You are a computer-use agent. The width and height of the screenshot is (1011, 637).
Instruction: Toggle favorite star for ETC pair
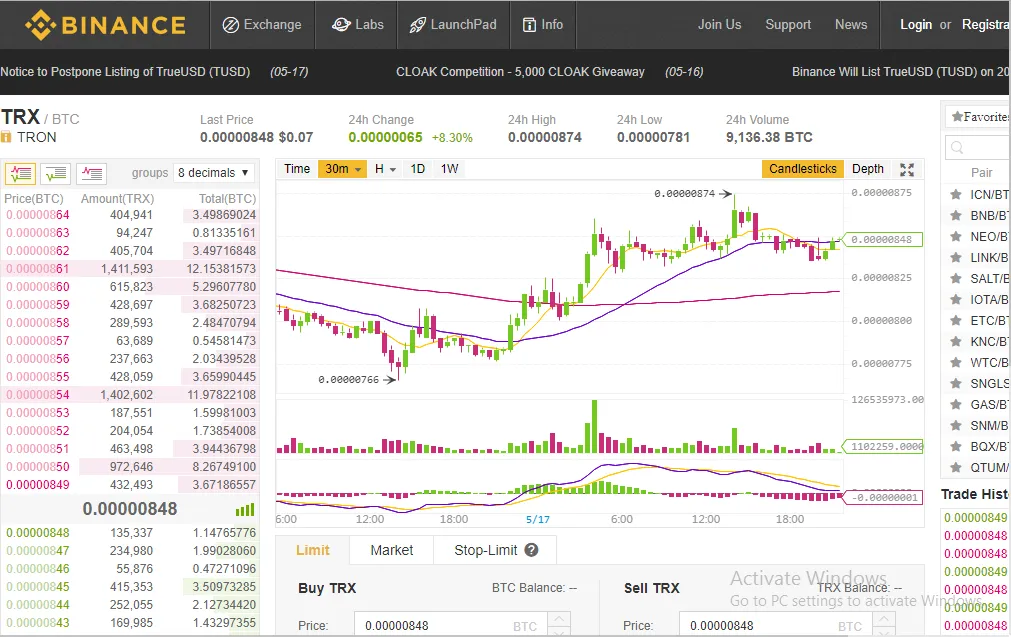pos(956,320)
